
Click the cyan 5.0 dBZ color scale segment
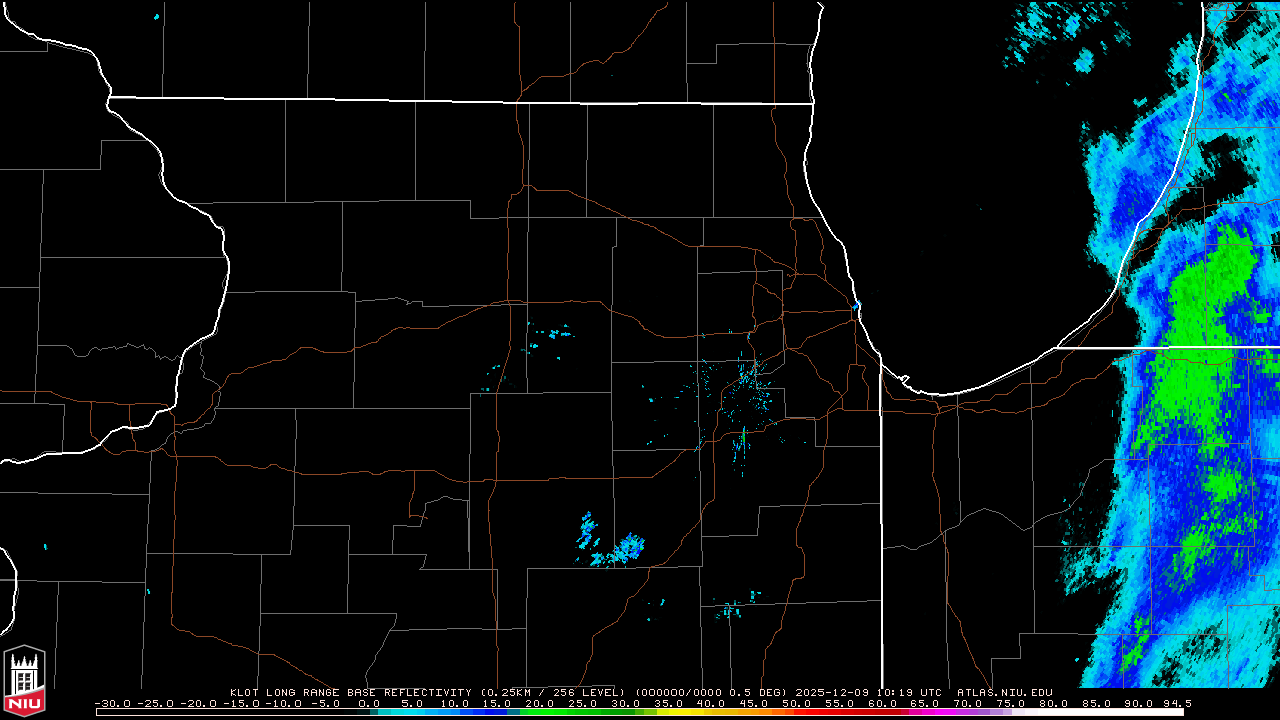point(412,712)
